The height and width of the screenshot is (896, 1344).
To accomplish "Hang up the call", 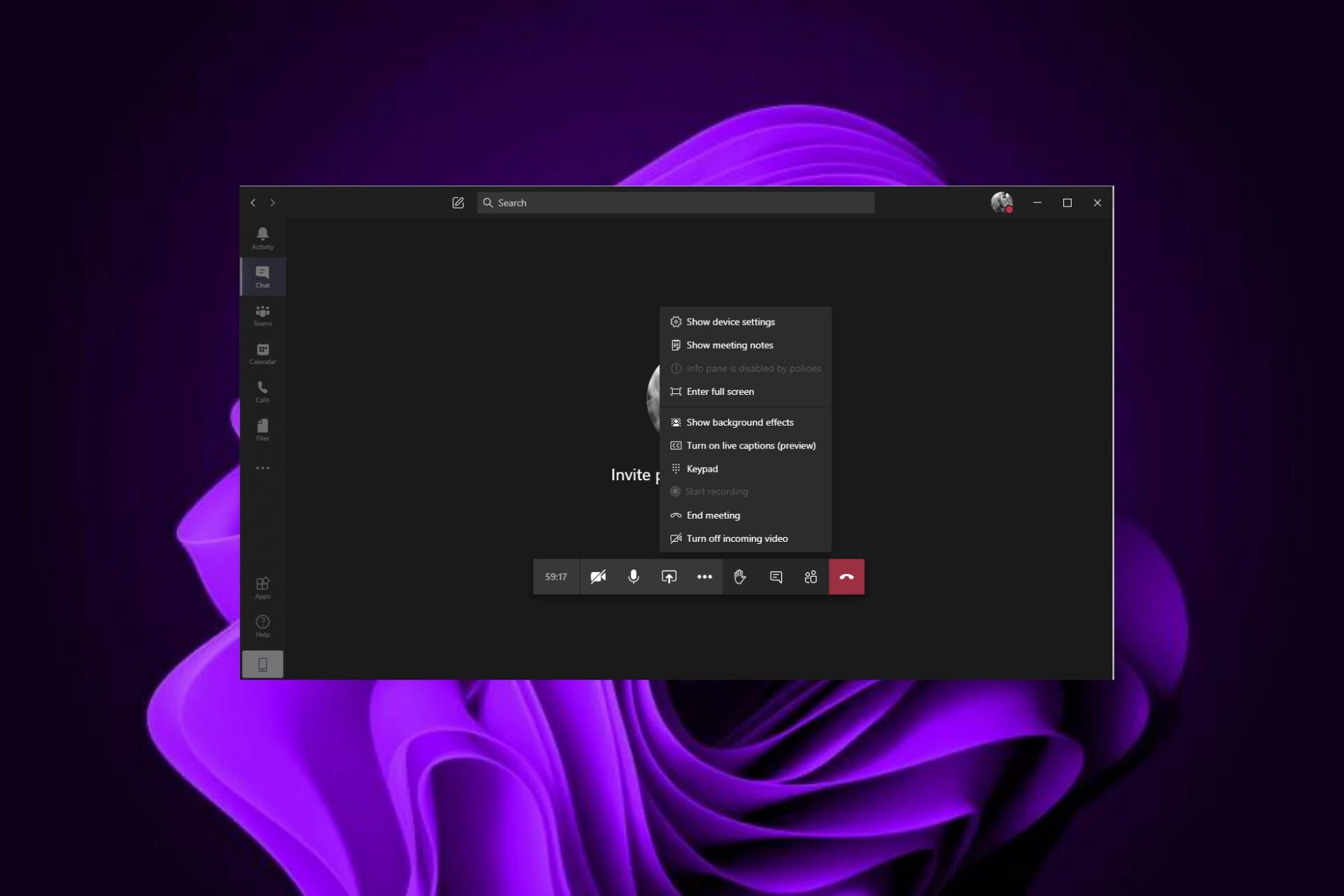I will pos(846,577).
